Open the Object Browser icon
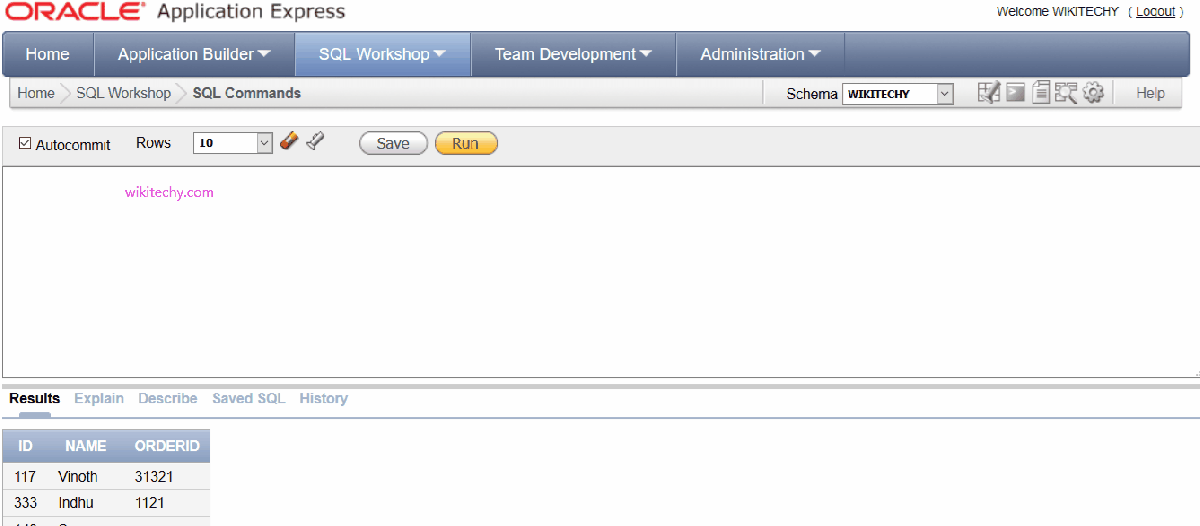The image size is (1200, 526). pos(989,93)
